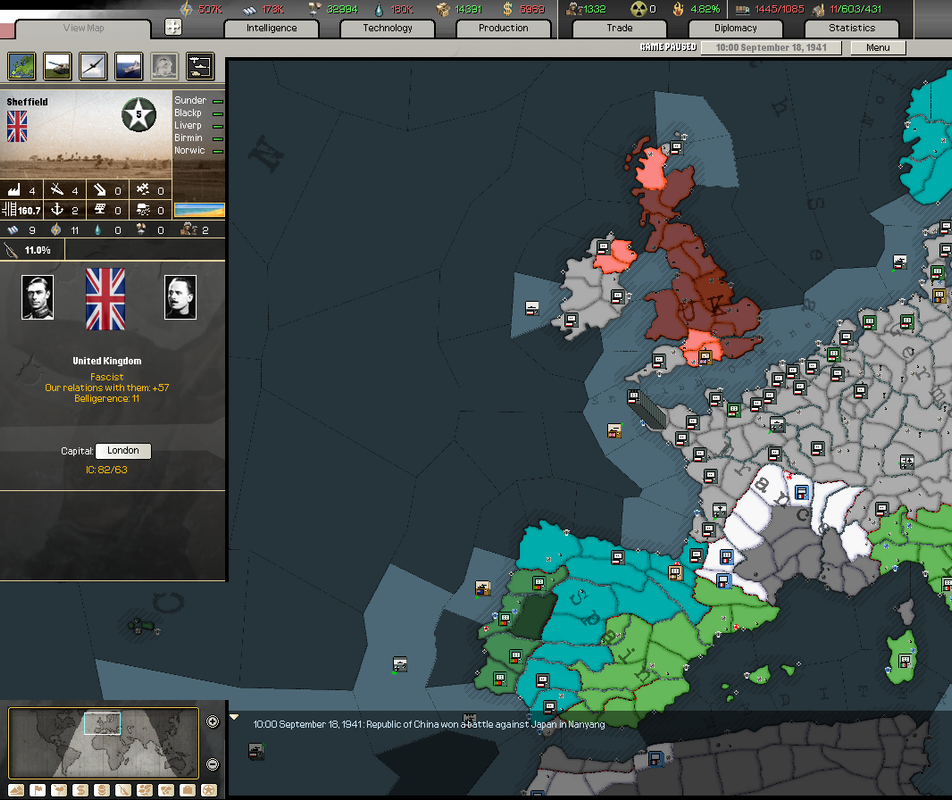Viewport: 952px width, 800px height.
Task: Expand the message log arrow
Action: (234, 717)
